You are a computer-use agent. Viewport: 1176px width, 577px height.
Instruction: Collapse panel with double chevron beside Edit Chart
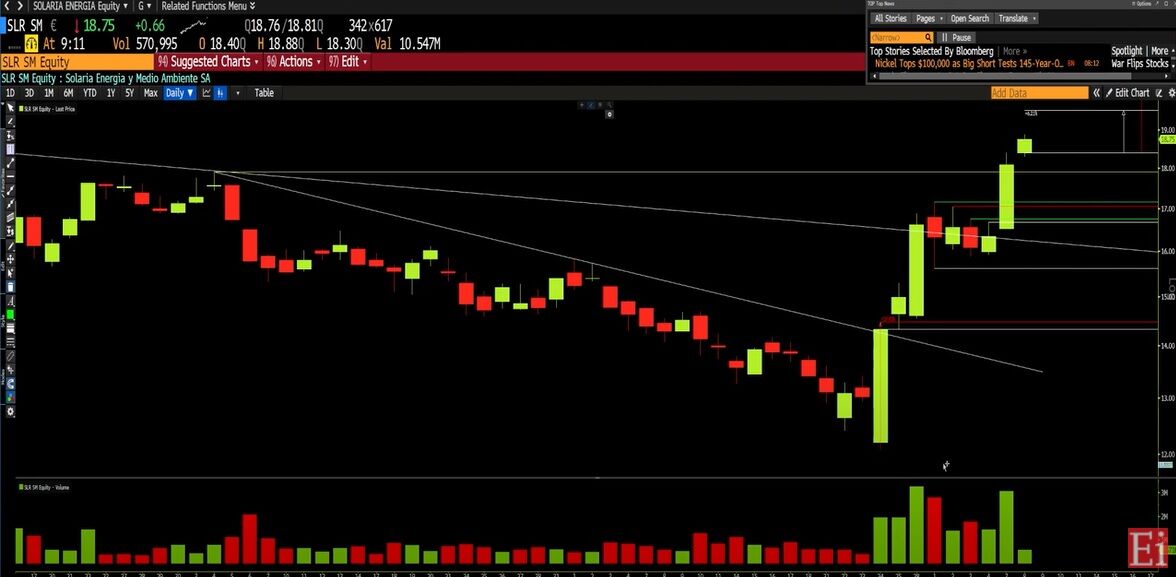(1096, 93)
